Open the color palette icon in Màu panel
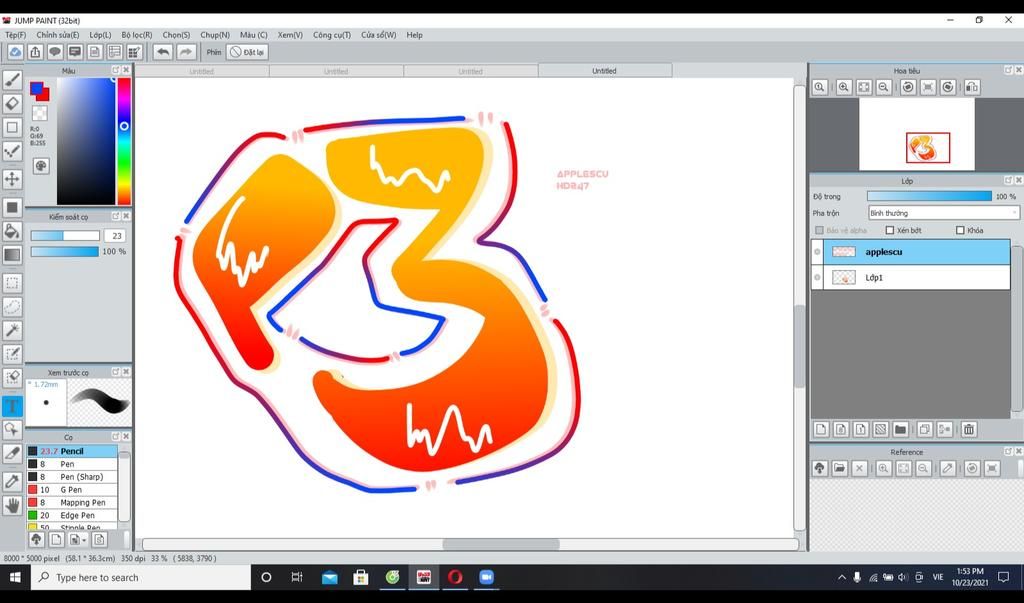1024x603 pixels. point(40,165)
